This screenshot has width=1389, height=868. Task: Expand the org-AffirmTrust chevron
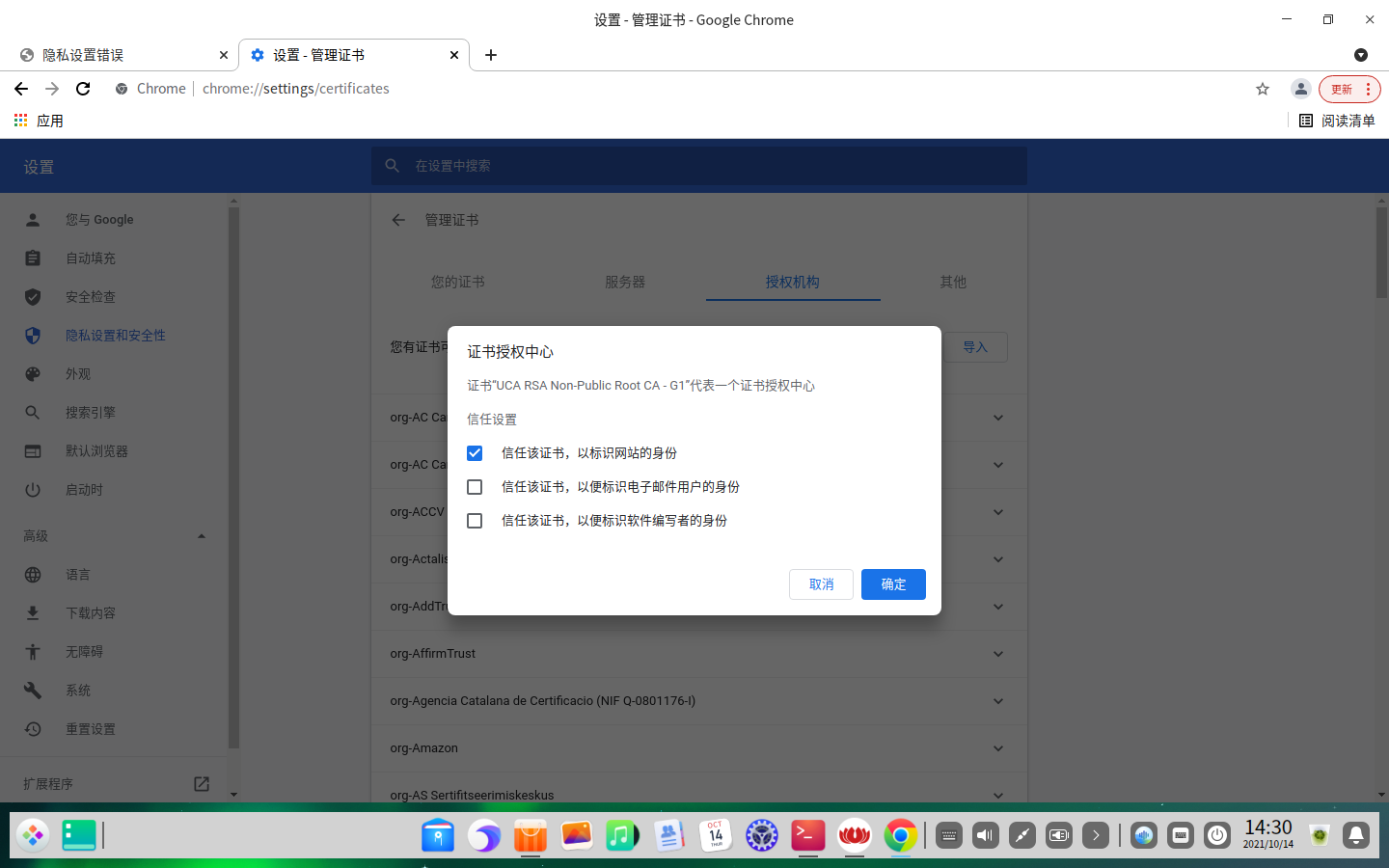click(998, 654)
